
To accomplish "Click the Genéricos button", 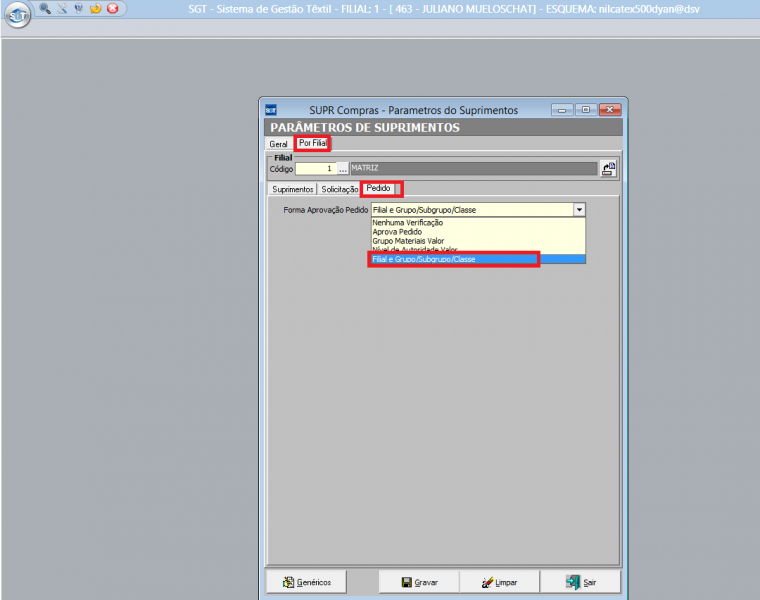I will (306, 582).
